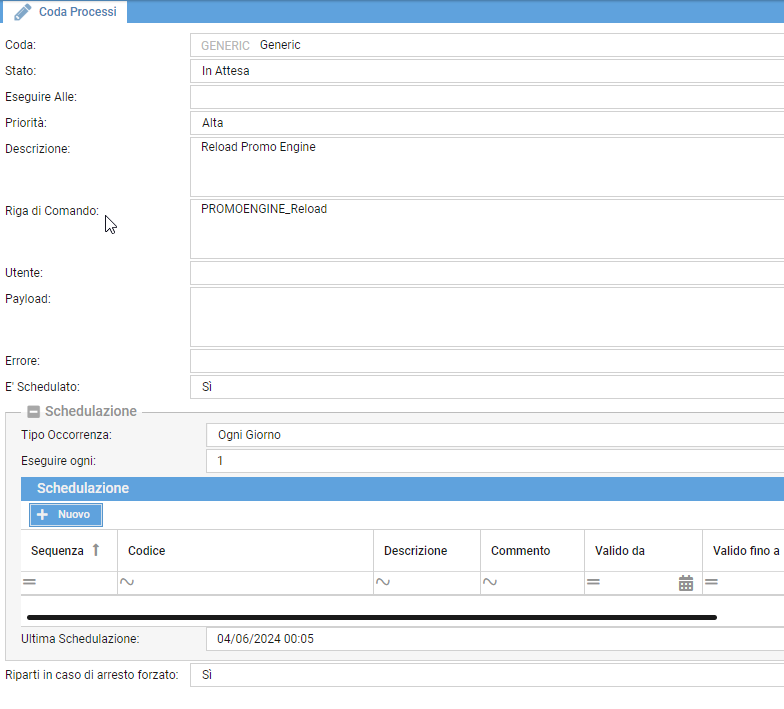The image size is (784, 709).
Task: Open the Priorità field showing Alta
Action: [486, 123]
